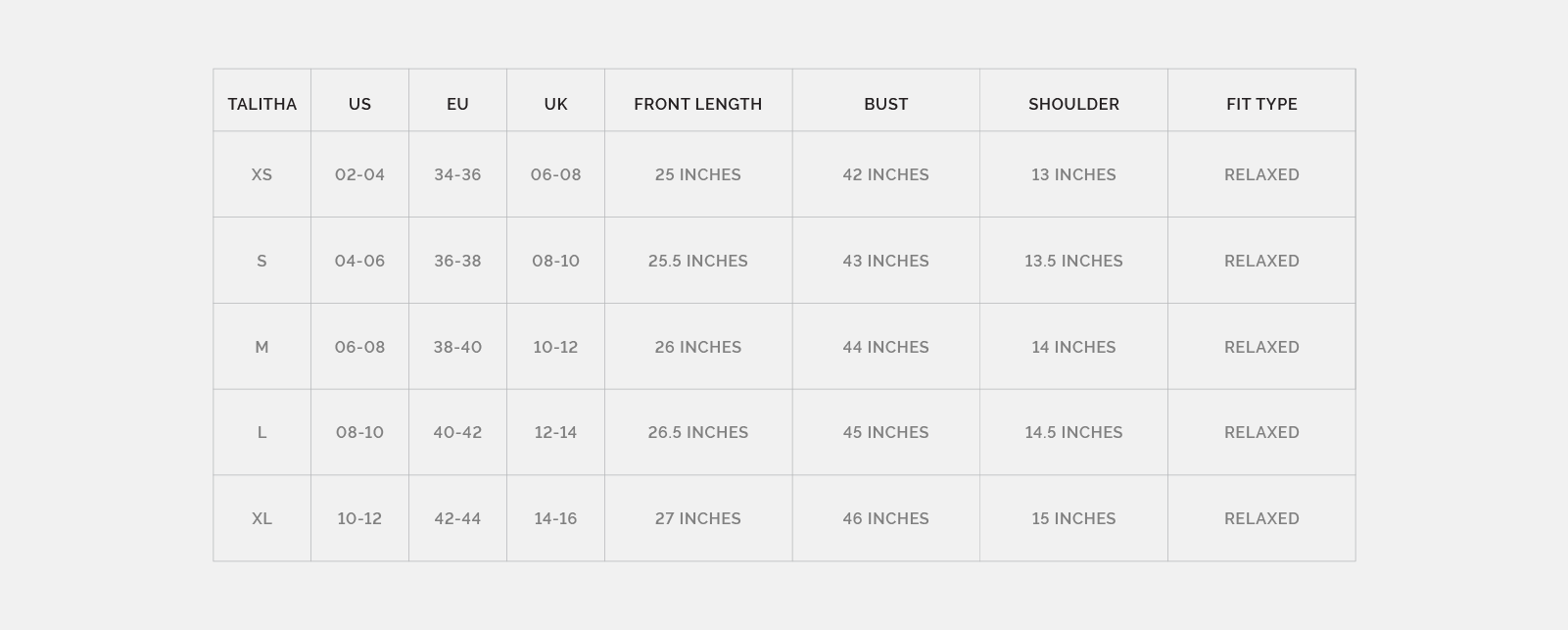Click the FIT TYPE header
This screenshot has width=1568, height=630.
pyautogui.click(x=1261, y=104)
